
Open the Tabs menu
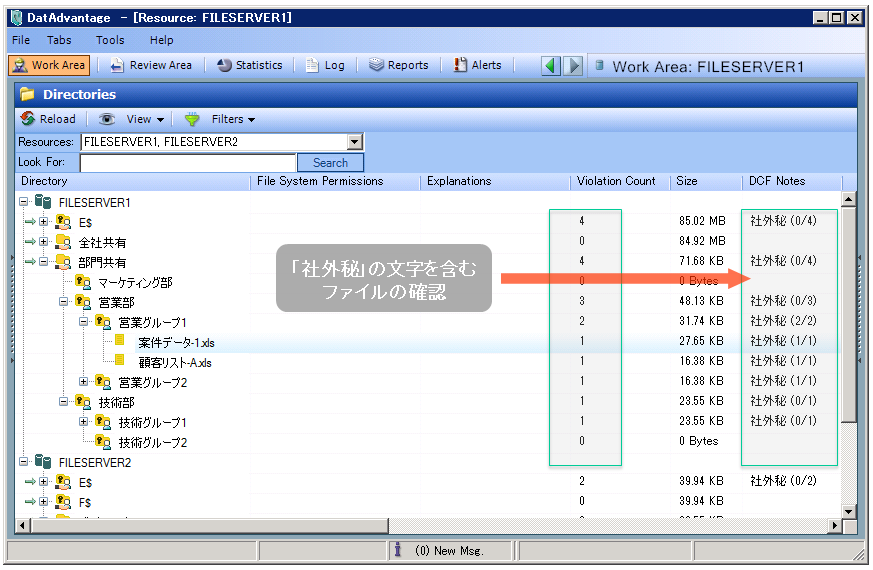point(59,40)
